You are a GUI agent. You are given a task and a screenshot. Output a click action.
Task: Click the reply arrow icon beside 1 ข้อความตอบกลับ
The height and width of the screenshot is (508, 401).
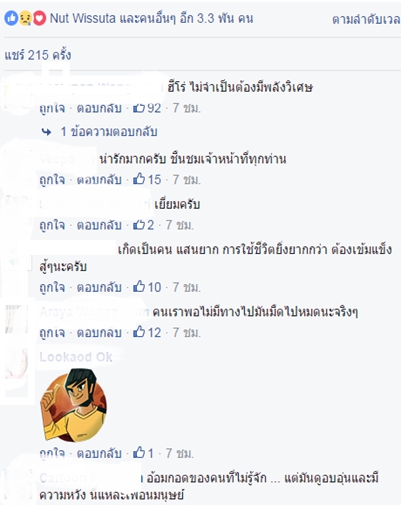[47, 132]
